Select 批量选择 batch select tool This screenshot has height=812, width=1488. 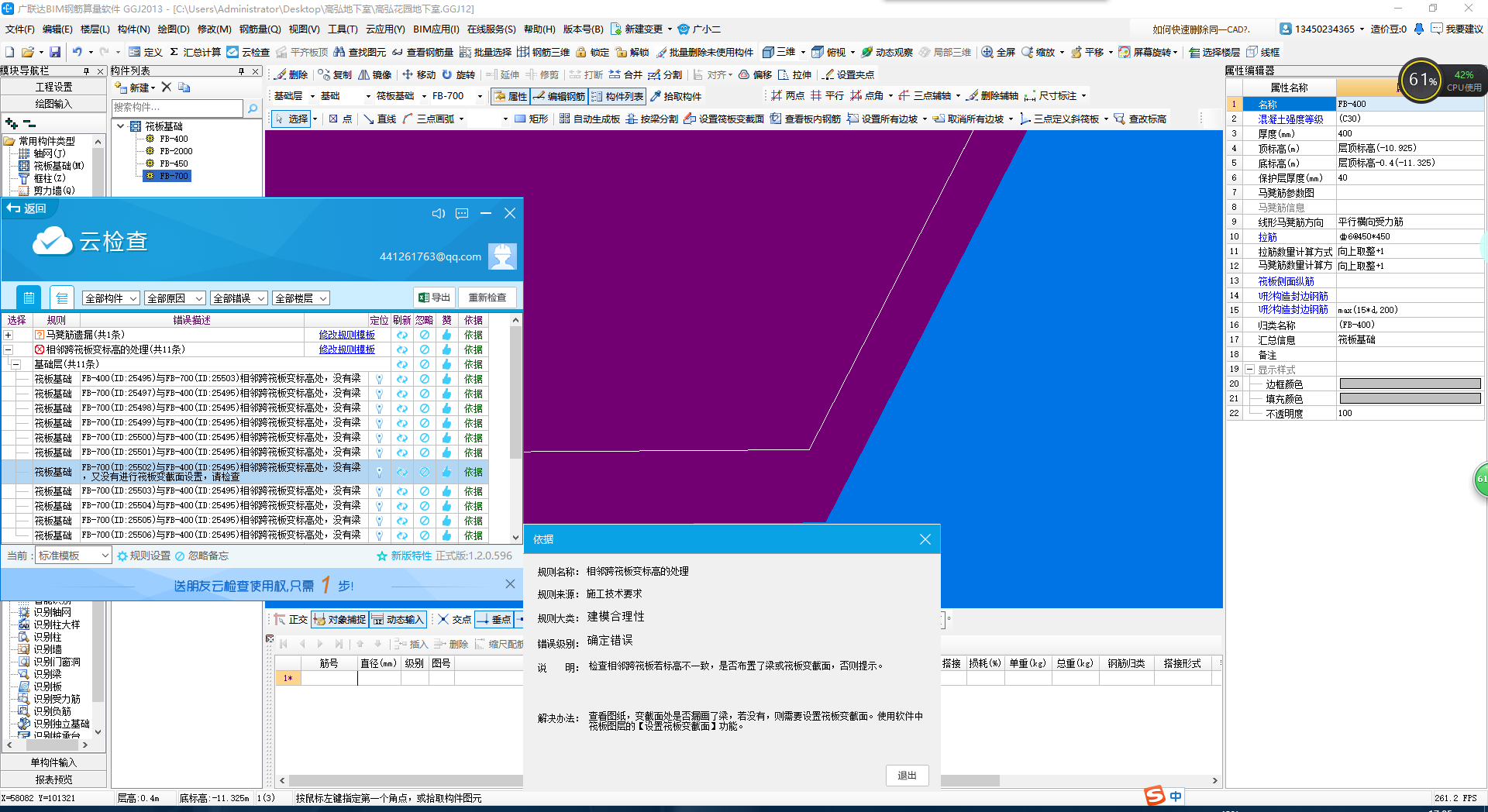point(485,52)
